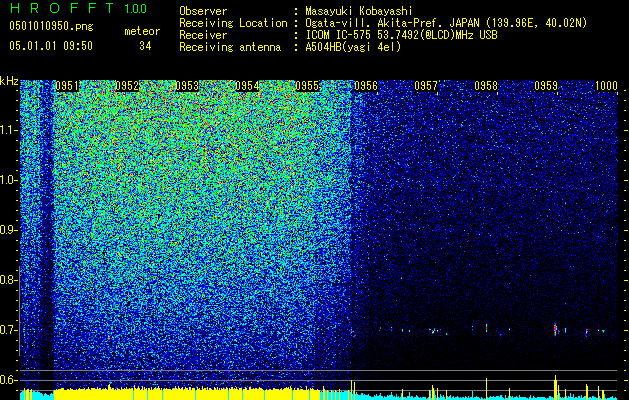Click the HROFFT 1.00 title text
Screen dimensions: 629x400
tap(78, 8)
